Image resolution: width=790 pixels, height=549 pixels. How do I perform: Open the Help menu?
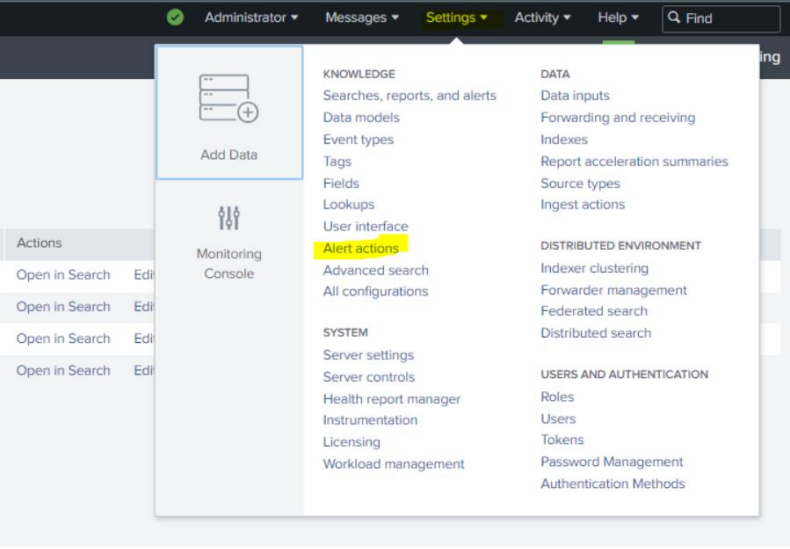point(618,17)
